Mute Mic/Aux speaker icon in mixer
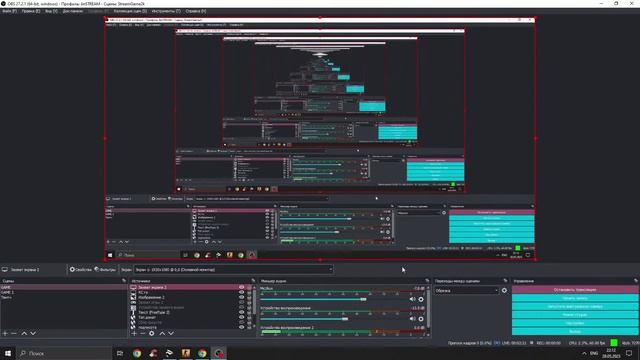Image resolution: width=640 pixels, height=360 pixels. coord(413,299)
